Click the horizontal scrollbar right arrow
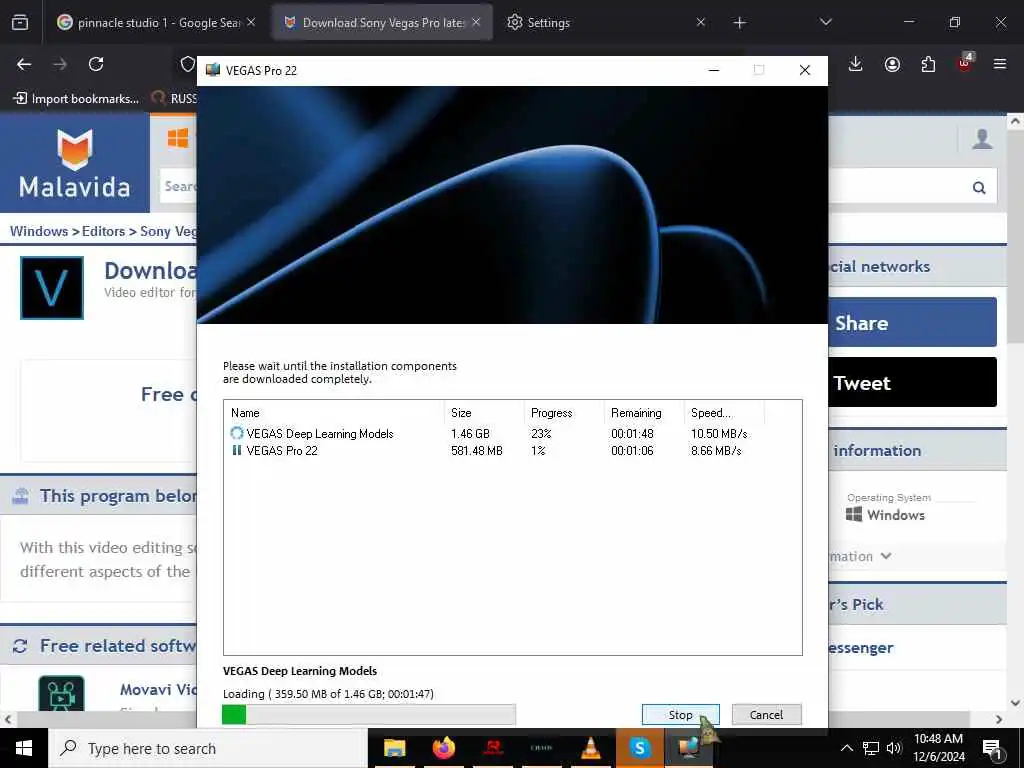This screenshot has width=1024, height=768. (999, 719)
